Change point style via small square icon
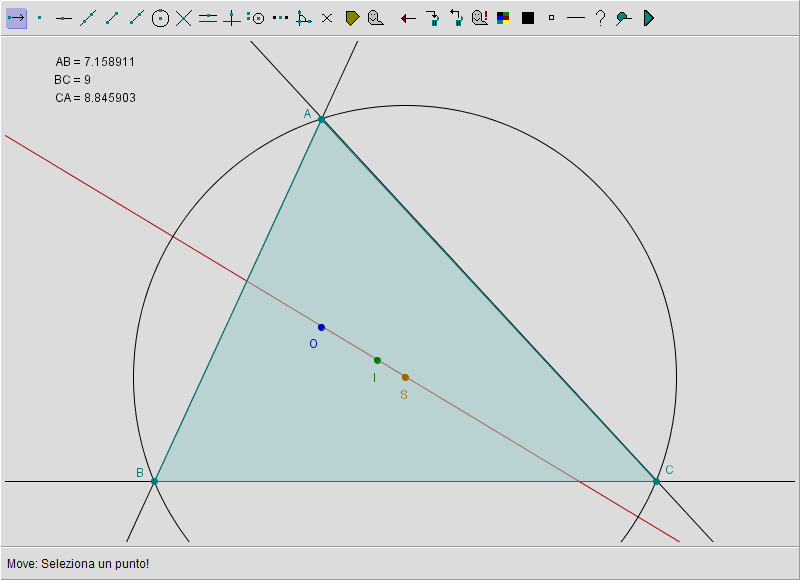 click(552, 18)
